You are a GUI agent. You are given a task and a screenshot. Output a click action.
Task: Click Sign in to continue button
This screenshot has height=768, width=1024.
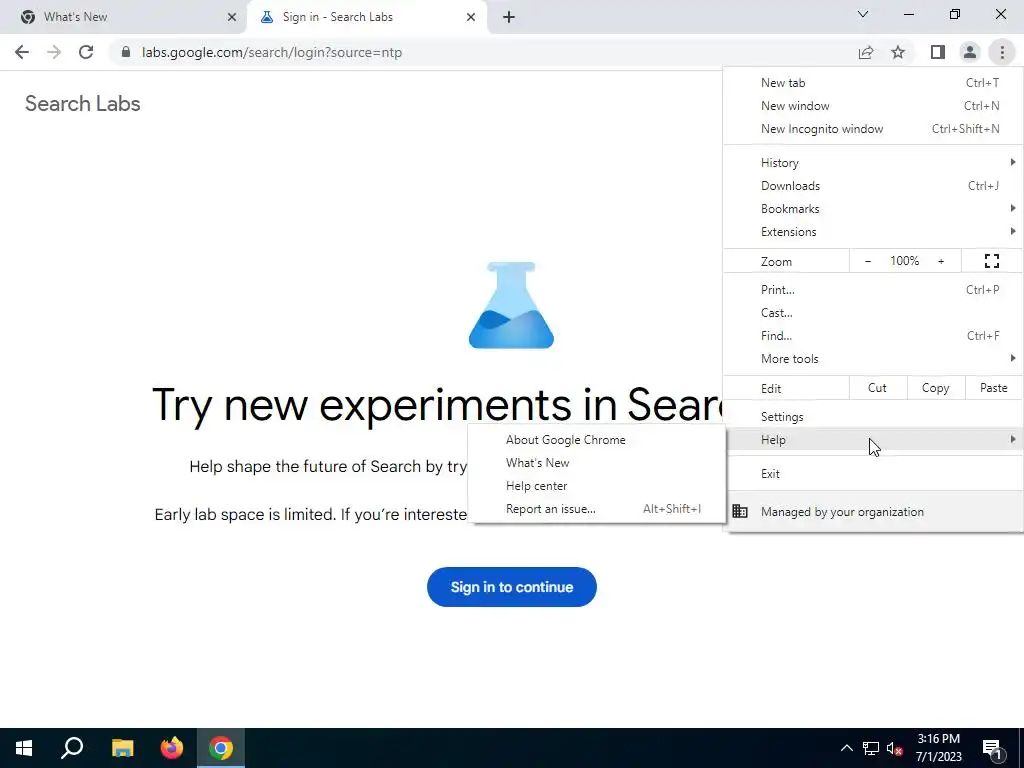(x=511, y=586)
